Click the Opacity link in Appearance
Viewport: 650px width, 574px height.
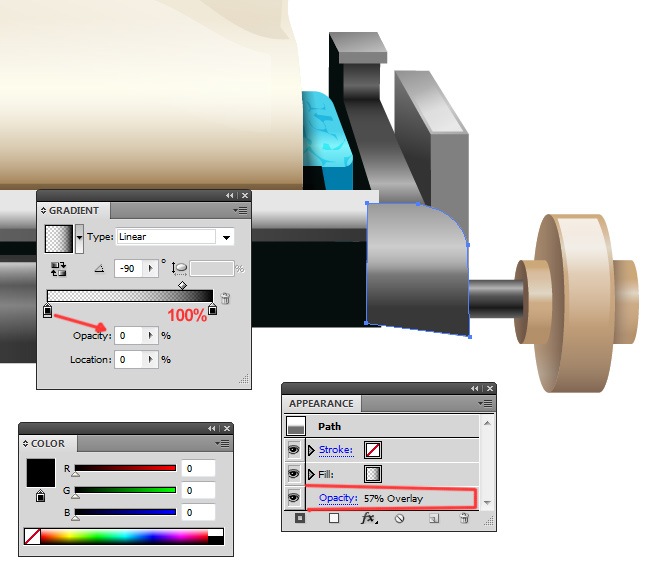[338, 498]
